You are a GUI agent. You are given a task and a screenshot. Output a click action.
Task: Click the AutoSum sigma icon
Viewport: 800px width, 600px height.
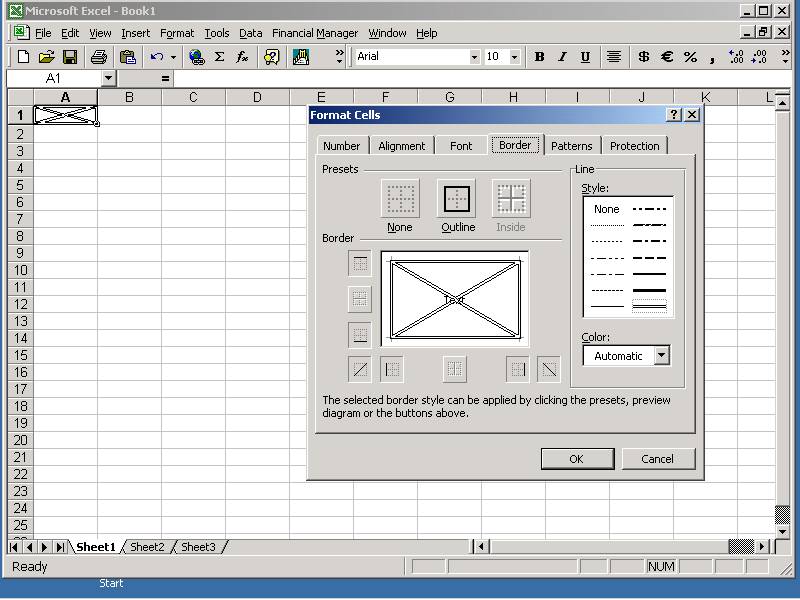tap(219, 57)
